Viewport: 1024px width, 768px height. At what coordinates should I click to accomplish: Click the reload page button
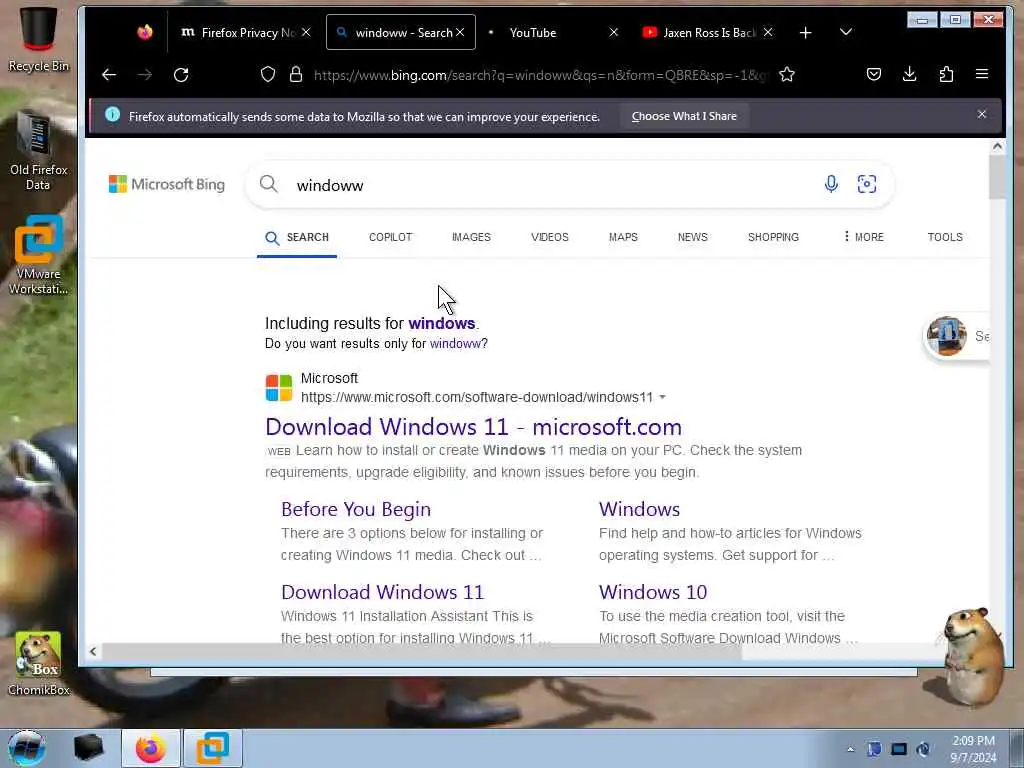point(182,74)
